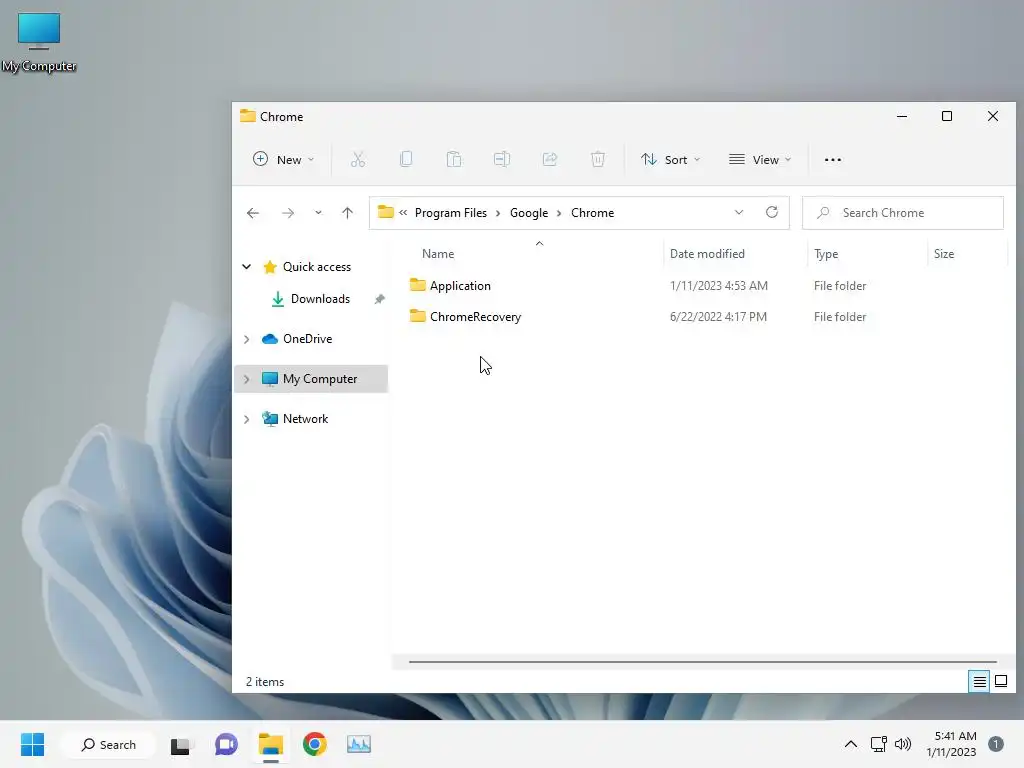The height and width of the screenshot is (768, 1024).
Task: Click the ChromeRecovery folder icon
Action: point(418,317)
